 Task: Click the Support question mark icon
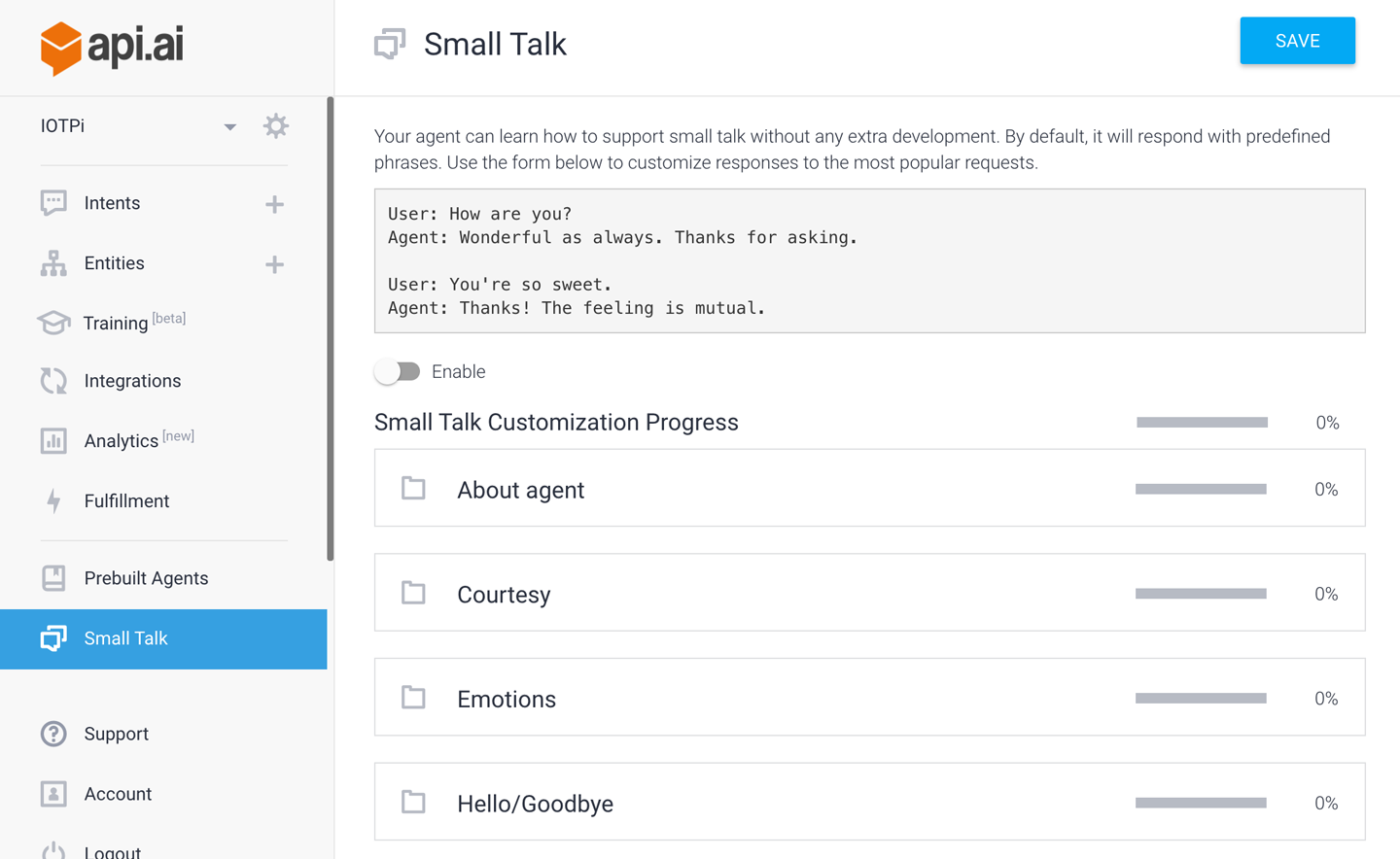pos(53,734)
